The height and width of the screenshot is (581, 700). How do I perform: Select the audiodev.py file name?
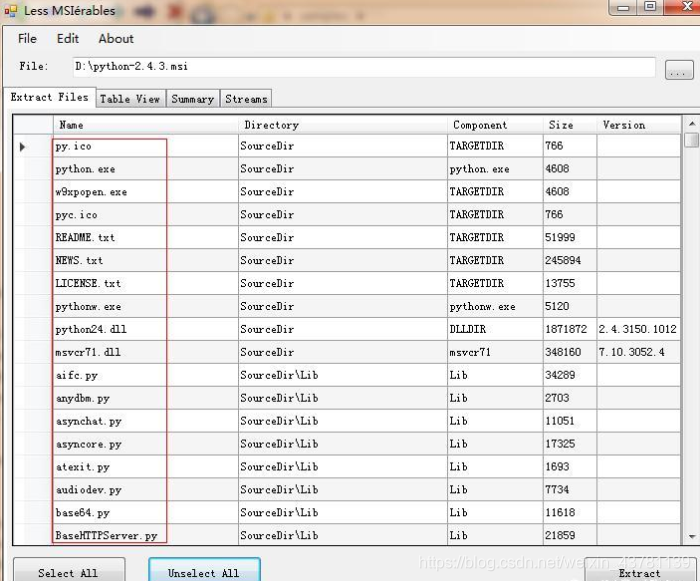(x=88, y=490)
